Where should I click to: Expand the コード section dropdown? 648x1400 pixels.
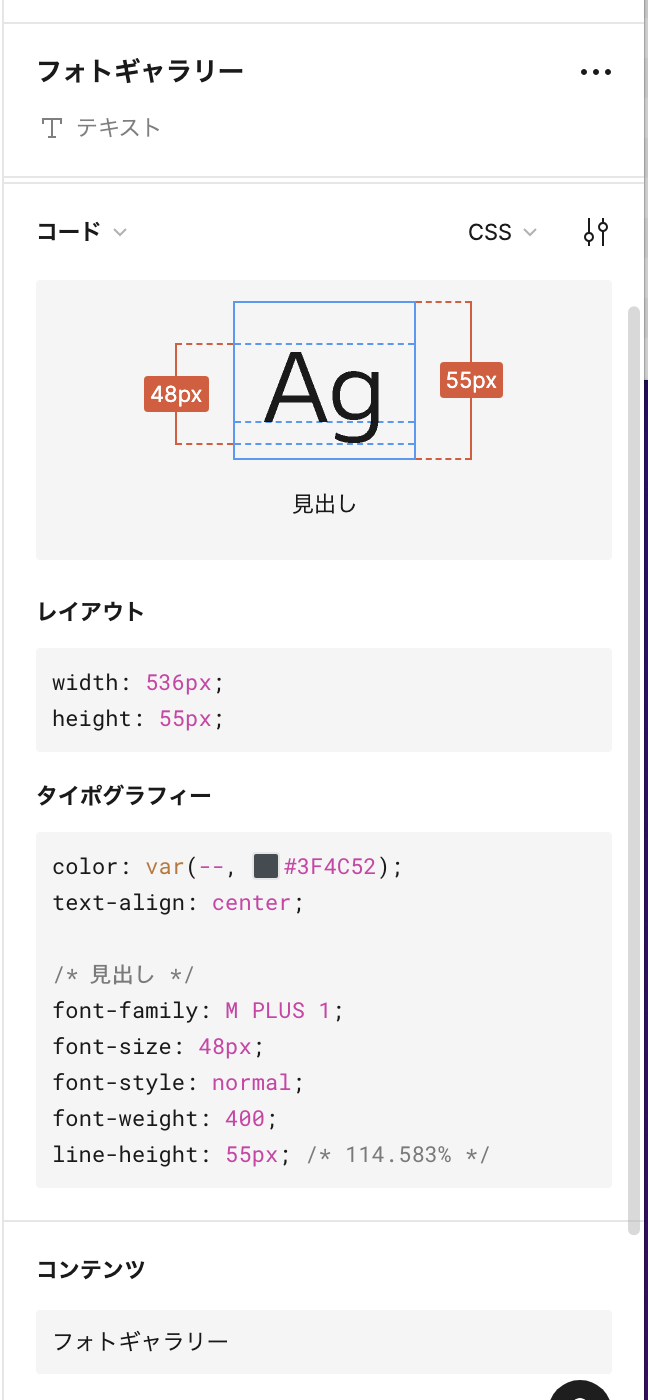pos(82,232)
